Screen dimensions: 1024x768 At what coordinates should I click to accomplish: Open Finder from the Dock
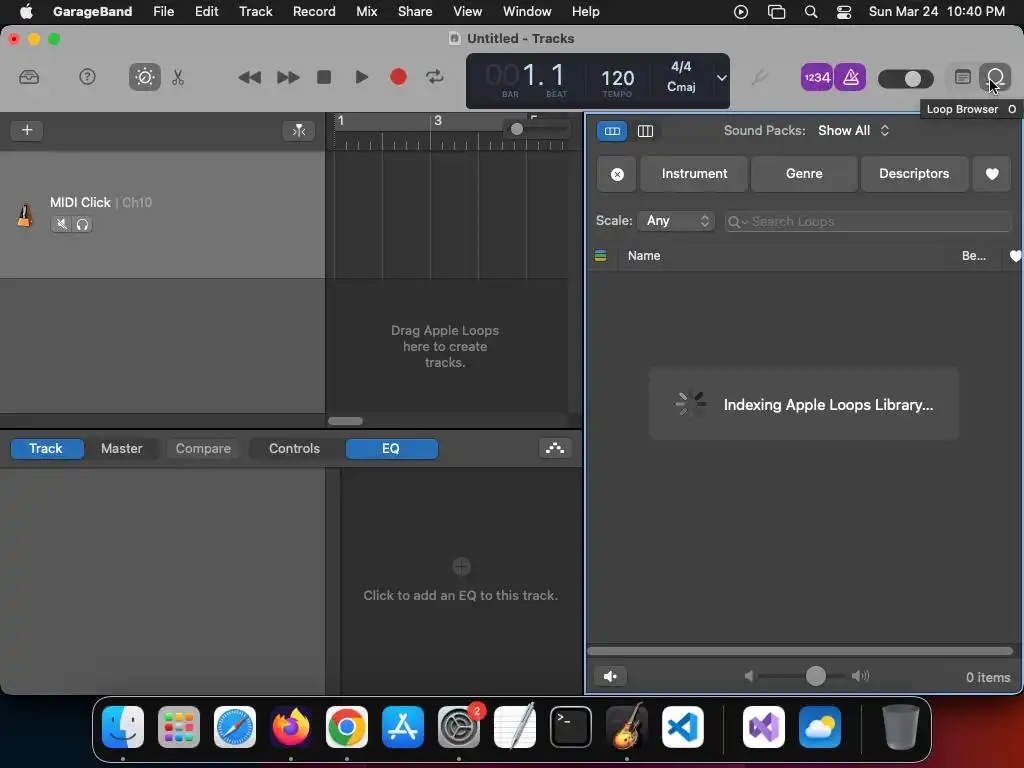pyautogui.click(x=123, y=727)
